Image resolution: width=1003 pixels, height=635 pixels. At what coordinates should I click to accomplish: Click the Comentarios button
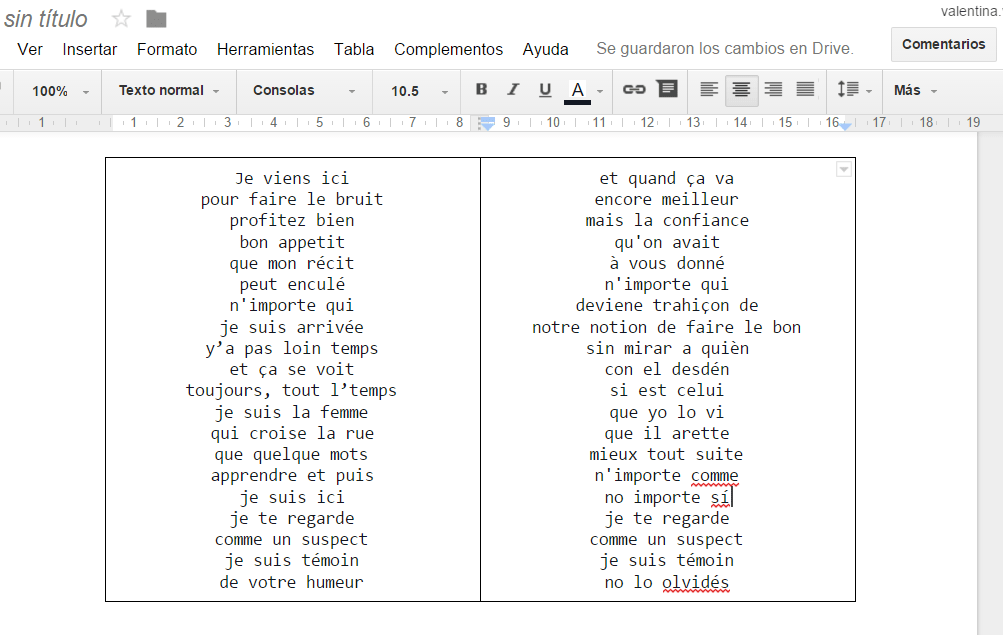click(x=943, y=44)
